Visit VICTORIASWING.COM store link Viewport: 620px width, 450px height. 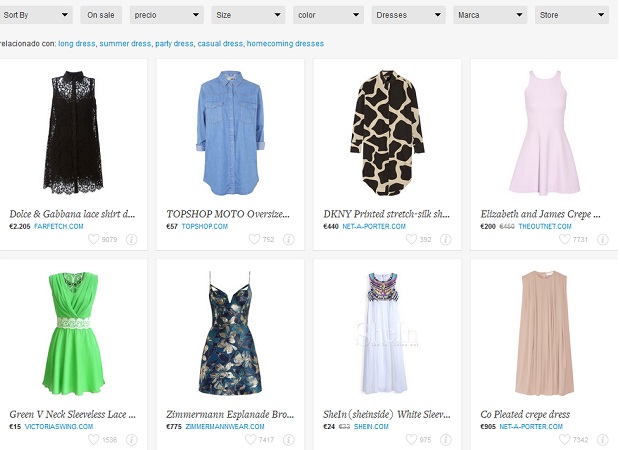coord(59,427)
